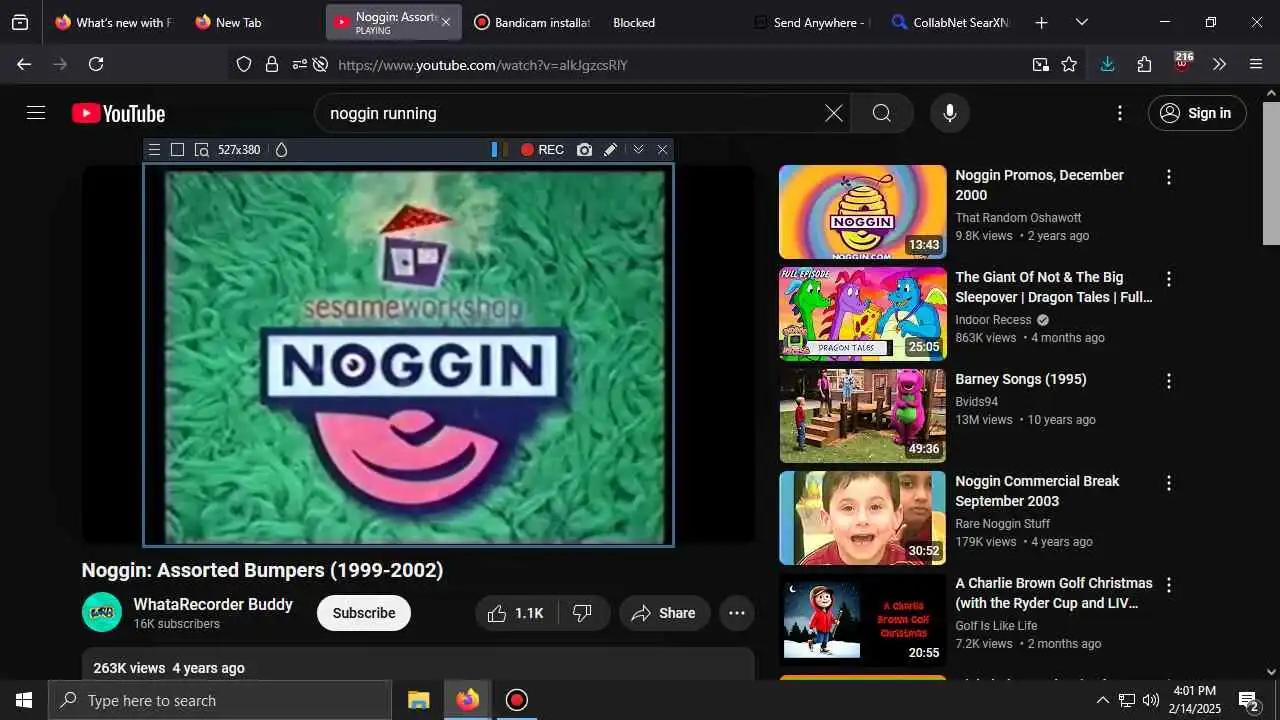The image size is (1280, 720).
Task: View site security padlock info
Action: 271,64
